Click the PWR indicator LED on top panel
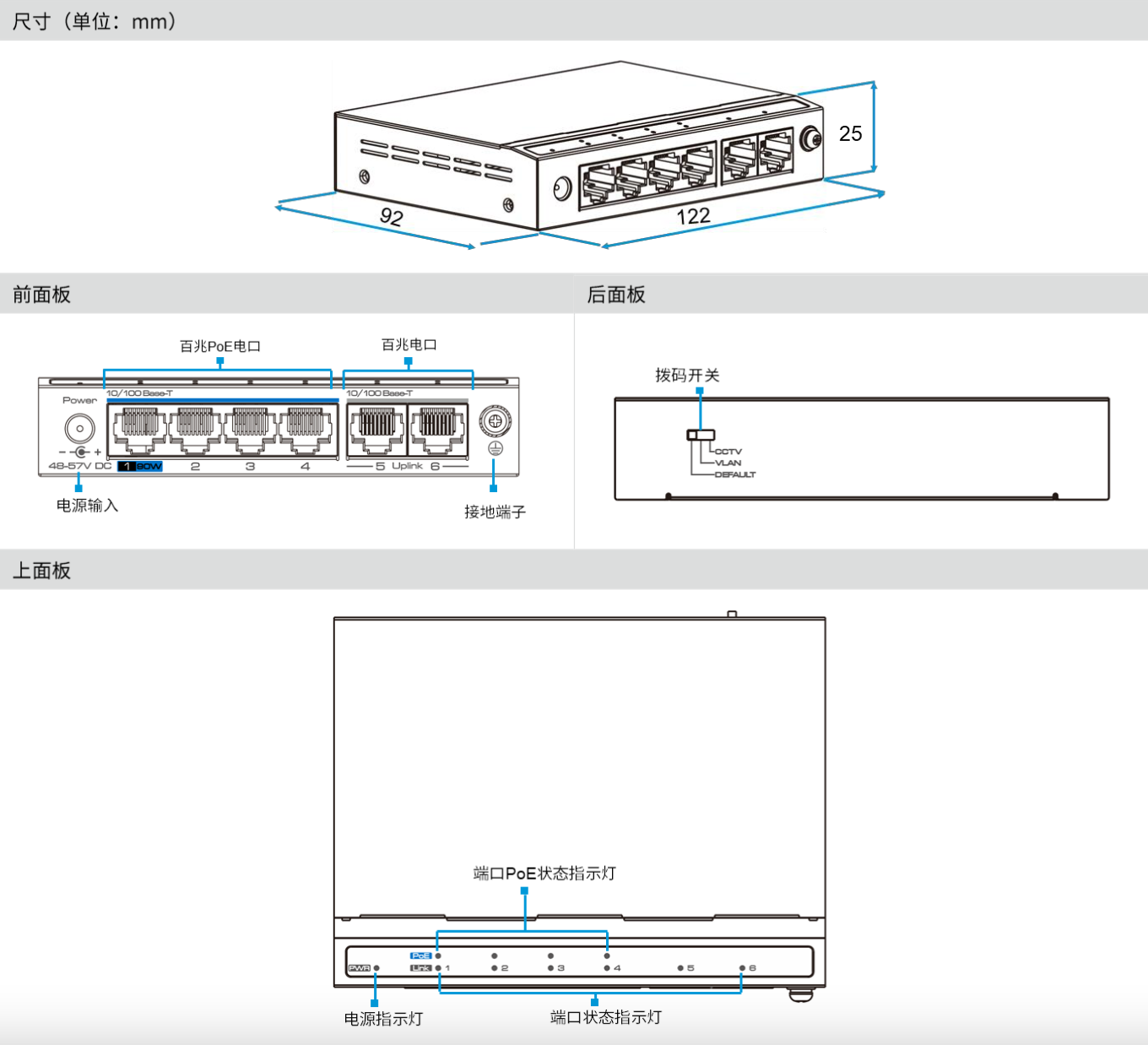Screen dimensions: 1148x1045 coord(376,968)
